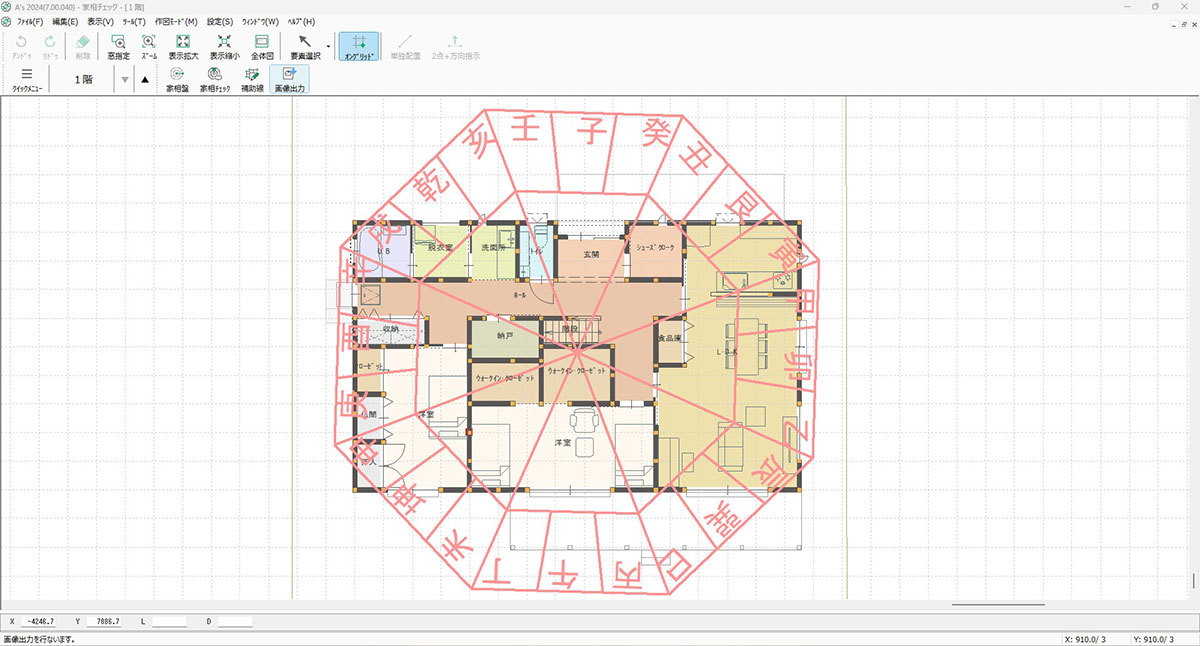
Task: Click the 表示拡大 enlarge view icon
Action: tap(183, 46)
